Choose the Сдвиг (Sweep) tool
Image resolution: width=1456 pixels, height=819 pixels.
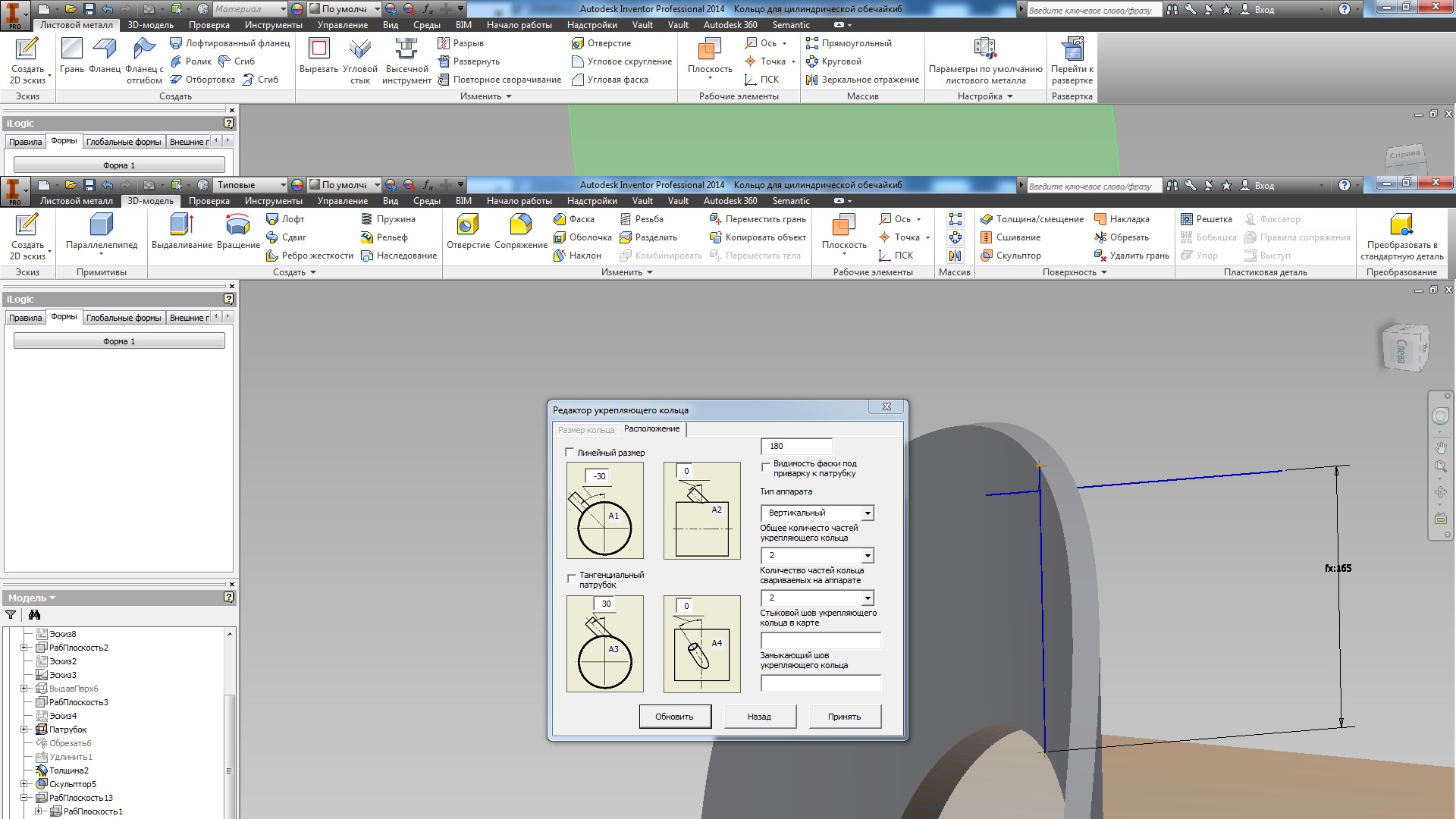pyautogui.click(x=286, y=237)
